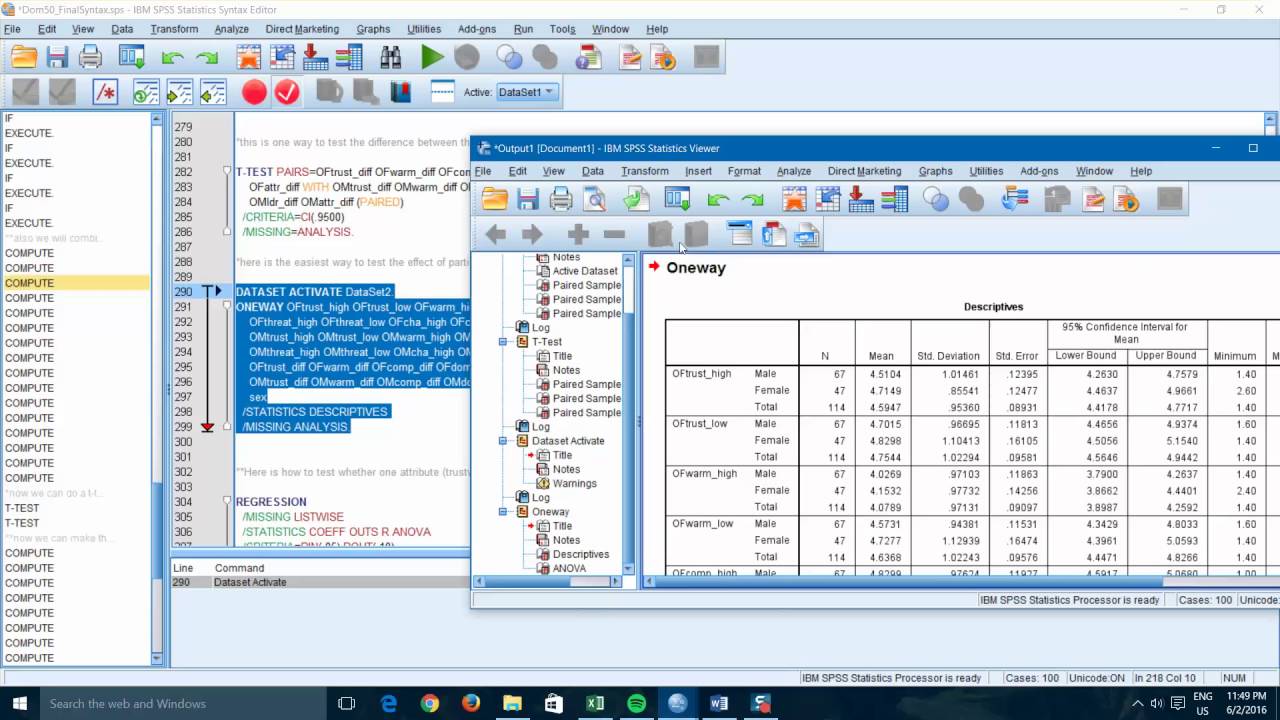
Task: Collapse the Dataset Activate outline node
Action: (505, 441)
